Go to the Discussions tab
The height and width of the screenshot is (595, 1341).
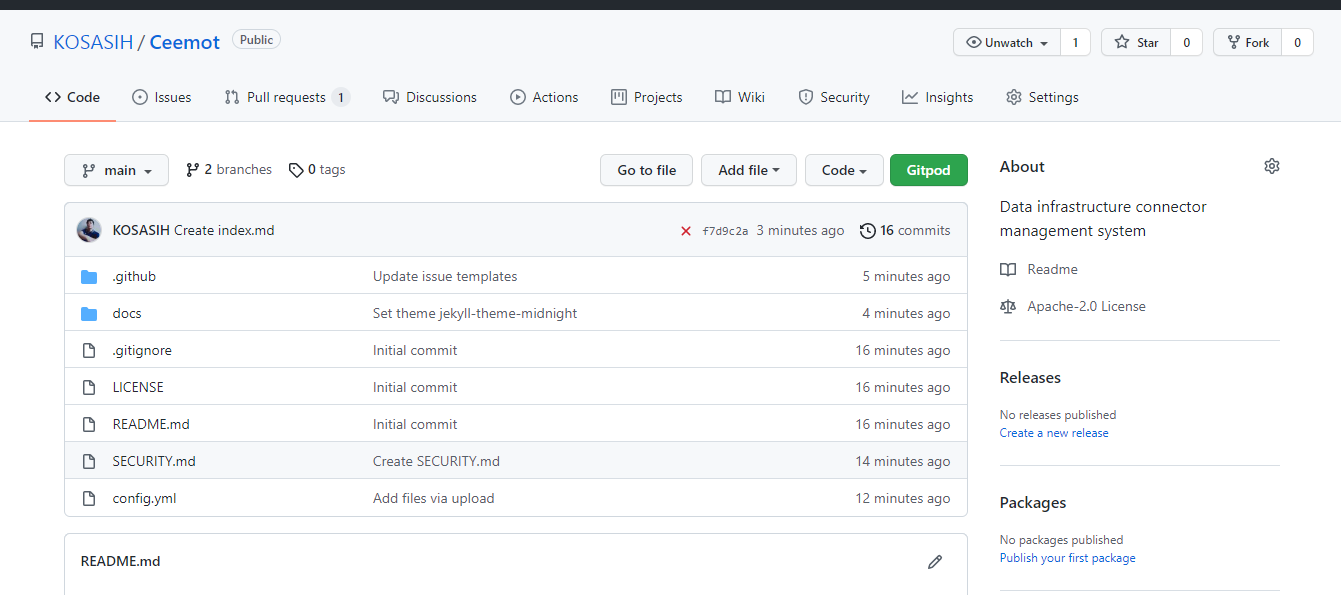(430, 97)
